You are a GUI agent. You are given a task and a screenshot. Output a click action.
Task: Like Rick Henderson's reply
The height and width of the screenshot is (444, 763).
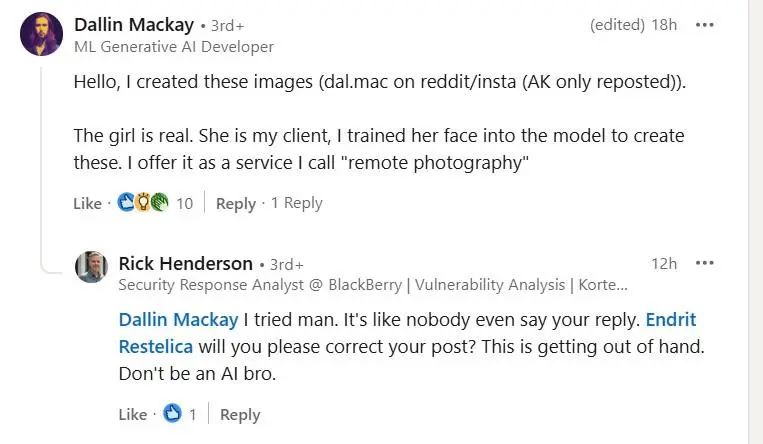pyautogui.click(x=133, y=415)
